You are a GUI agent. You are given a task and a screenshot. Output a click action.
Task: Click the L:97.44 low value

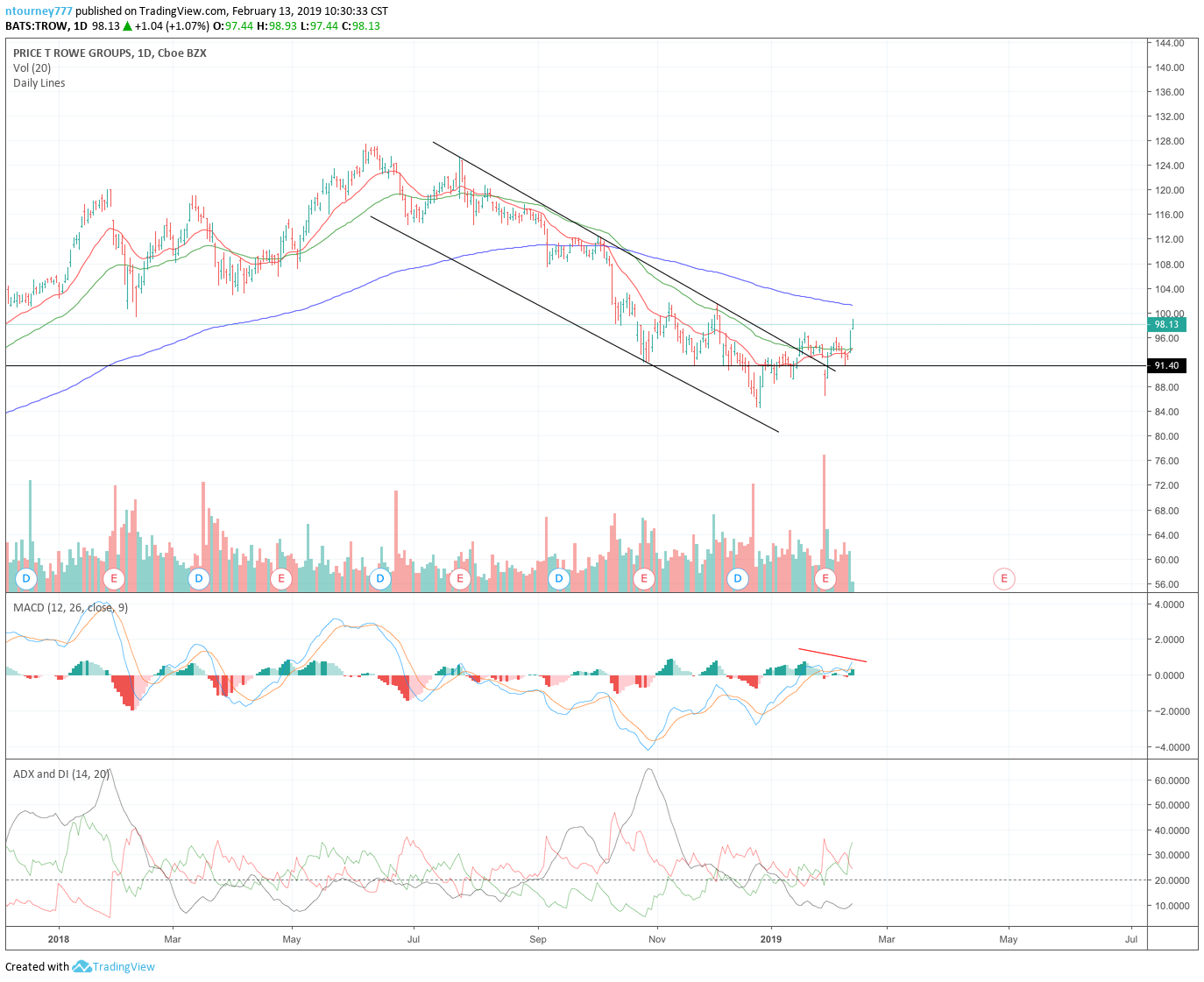(x=319, y=26)
